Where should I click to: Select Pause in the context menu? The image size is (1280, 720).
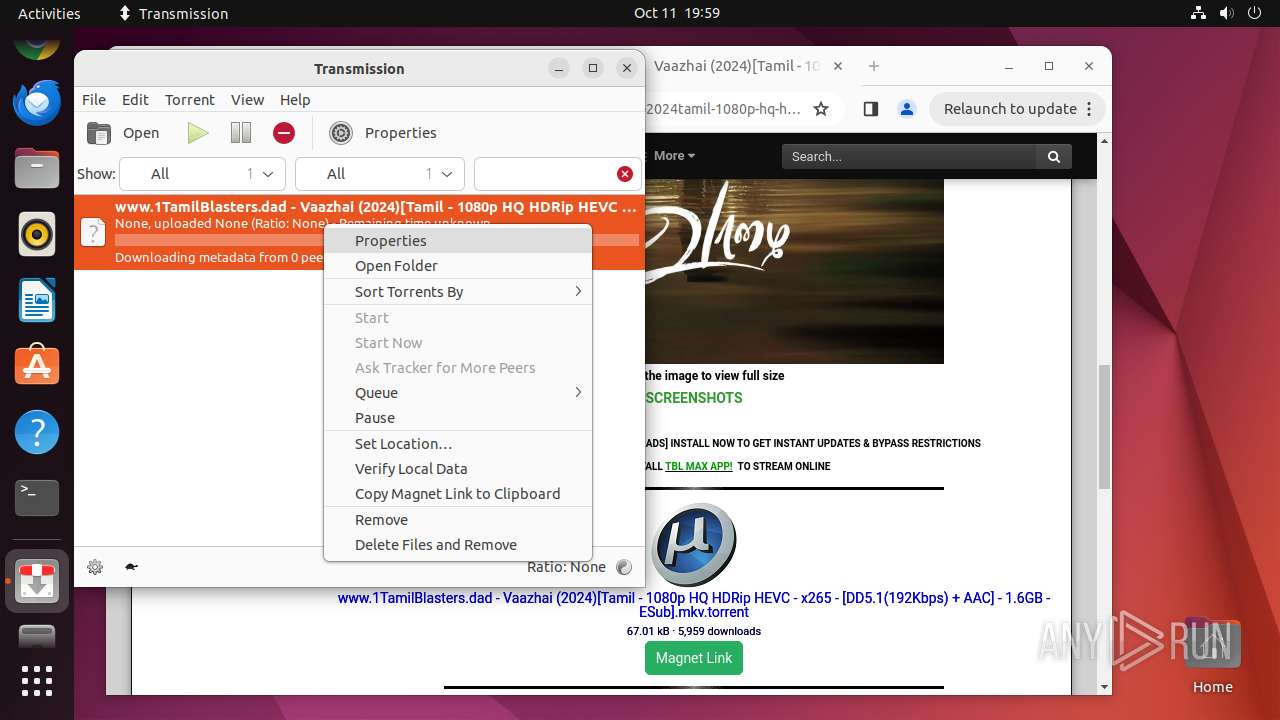[458, 418]
